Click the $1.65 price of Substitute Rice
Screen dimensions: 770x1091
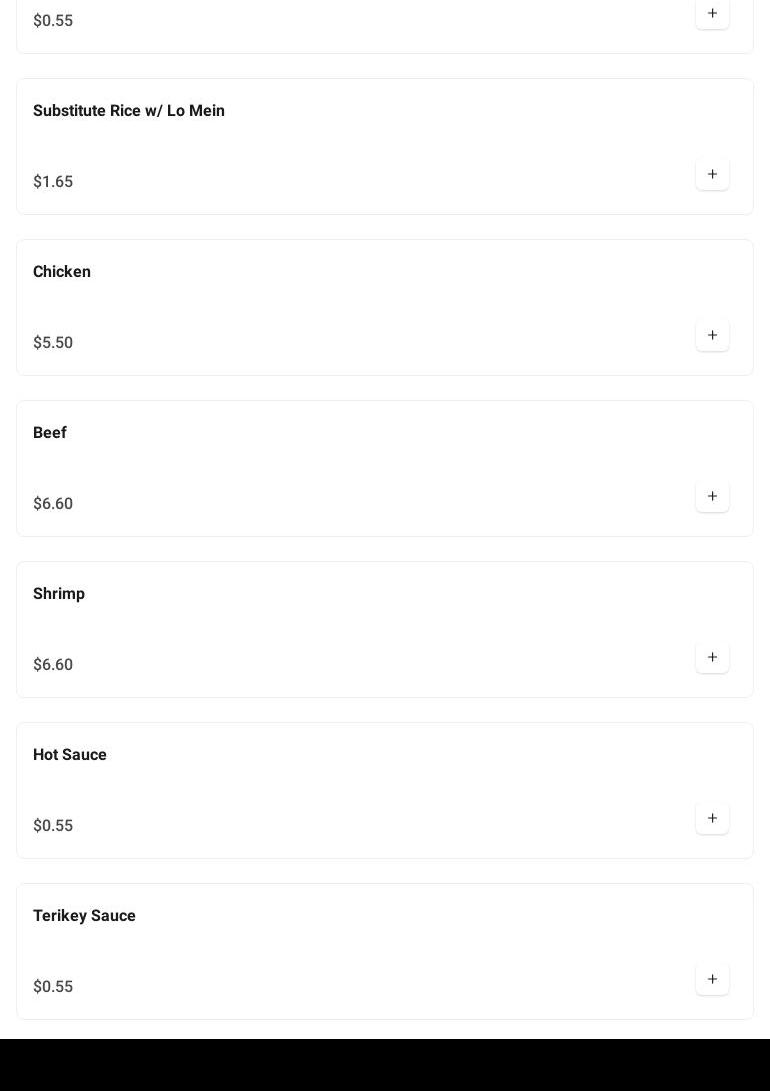(53, 182)
